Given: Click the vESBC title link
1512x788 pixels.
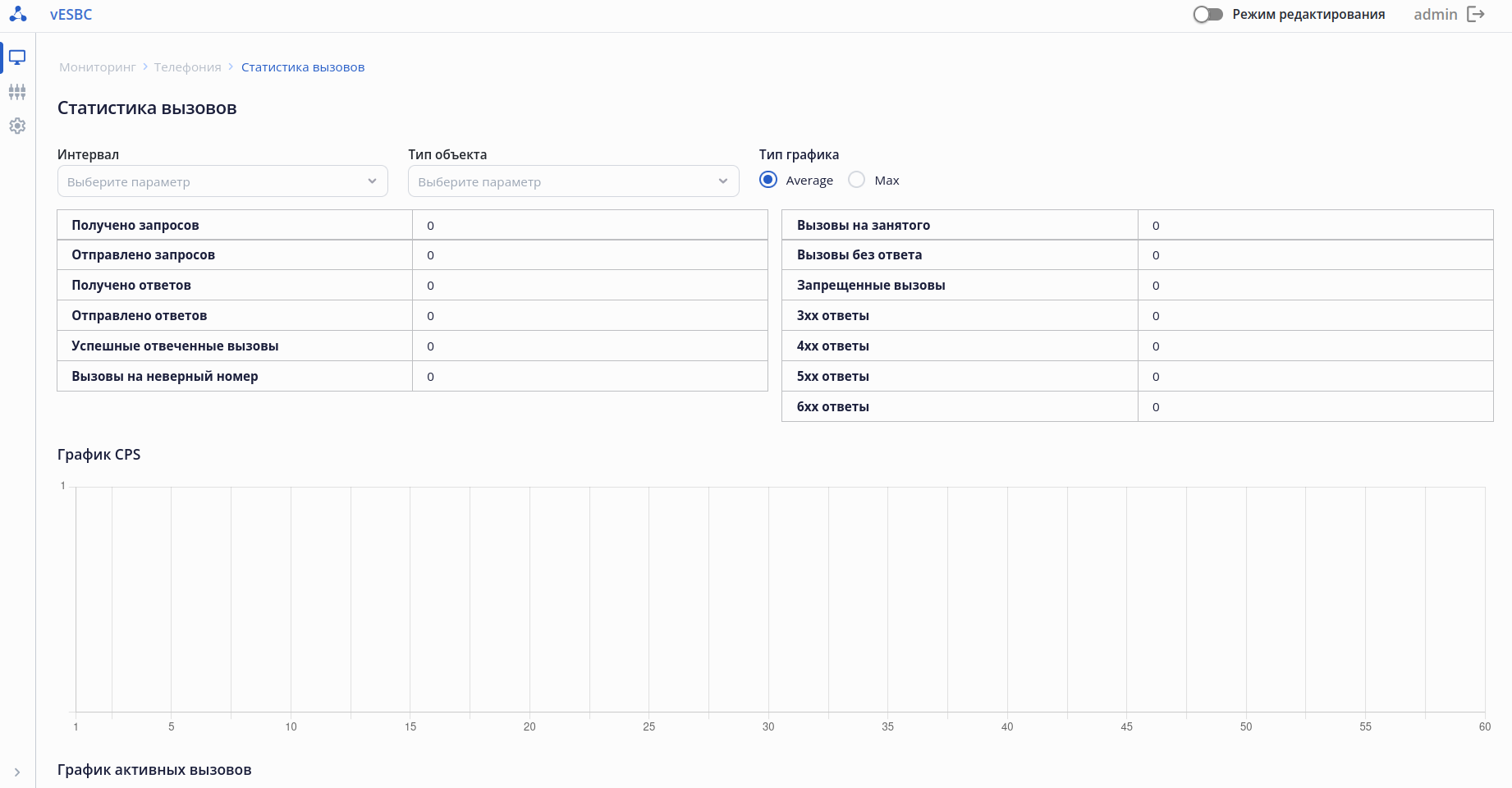Looking at the screenshot, I should point(71,15).
